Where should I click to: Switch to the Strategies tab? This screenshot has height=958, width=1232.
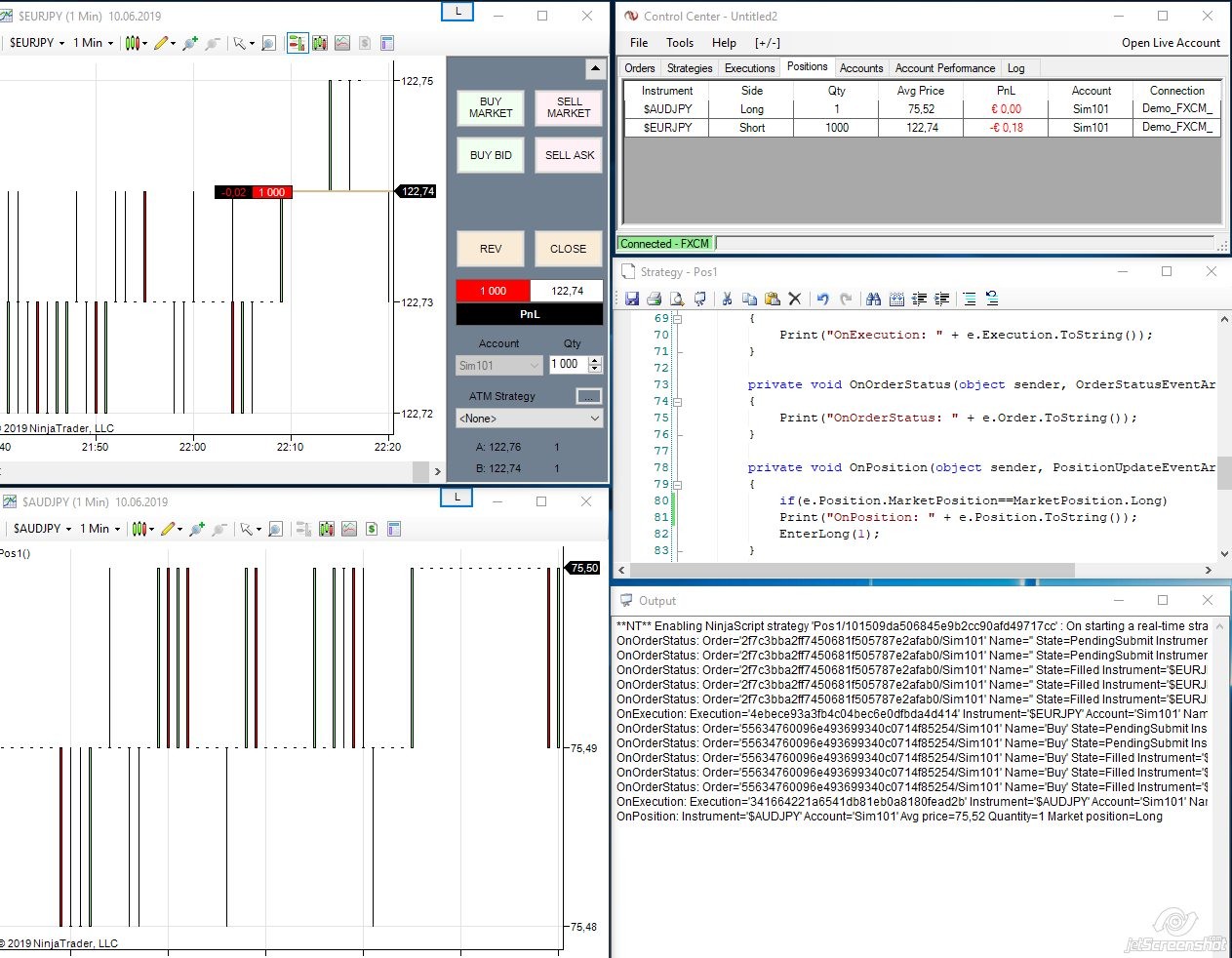pos(690,68)
